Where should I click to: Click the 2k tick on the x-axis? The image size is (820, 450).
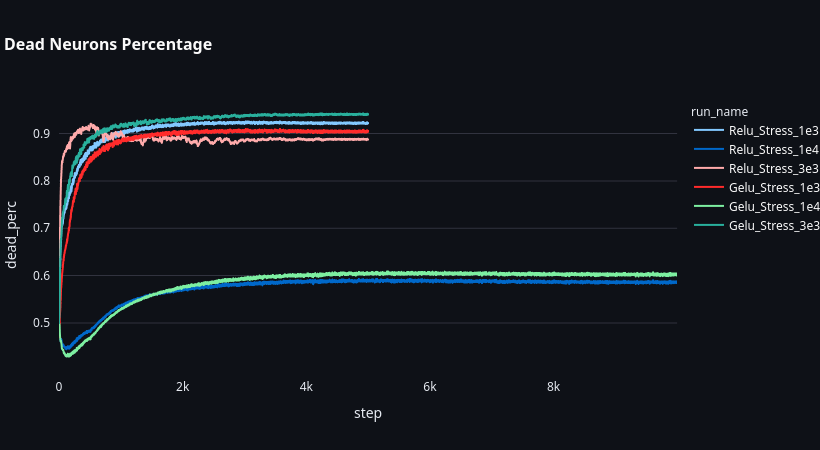[182, 386]
